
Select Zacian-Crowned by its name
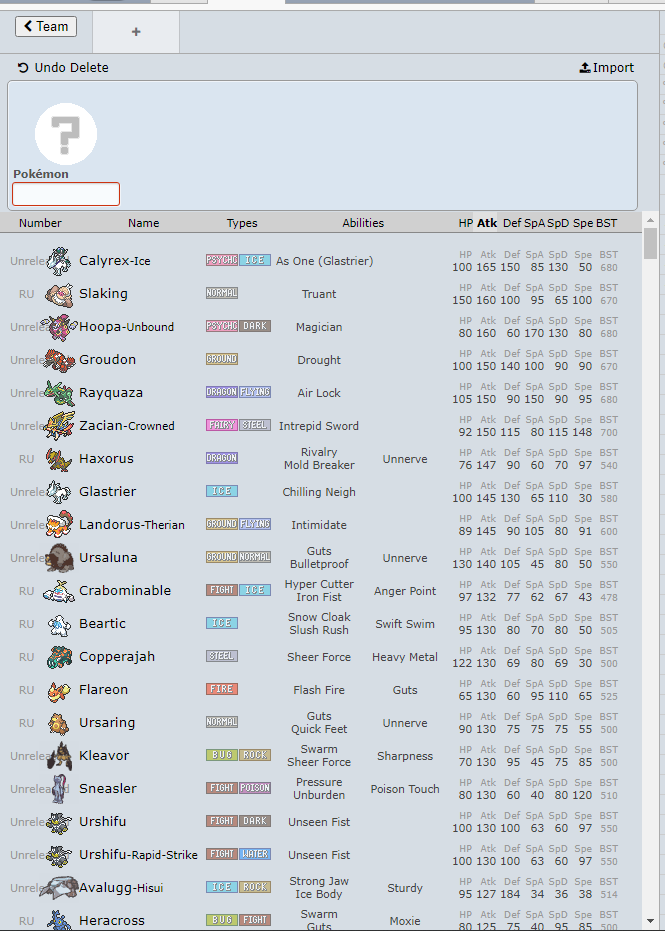[127, 426]
